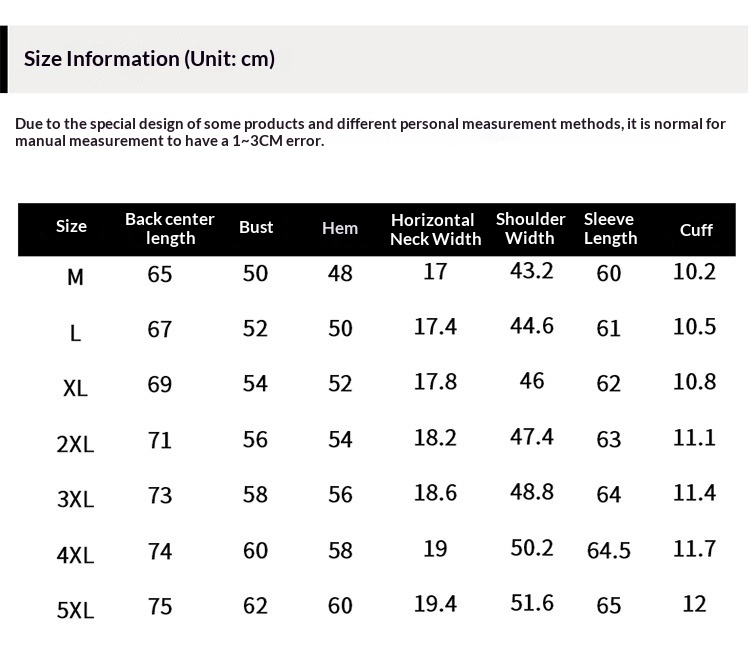Click the XL size row label
The height and width of the screenshot is (665, 750).
[75, 388]
